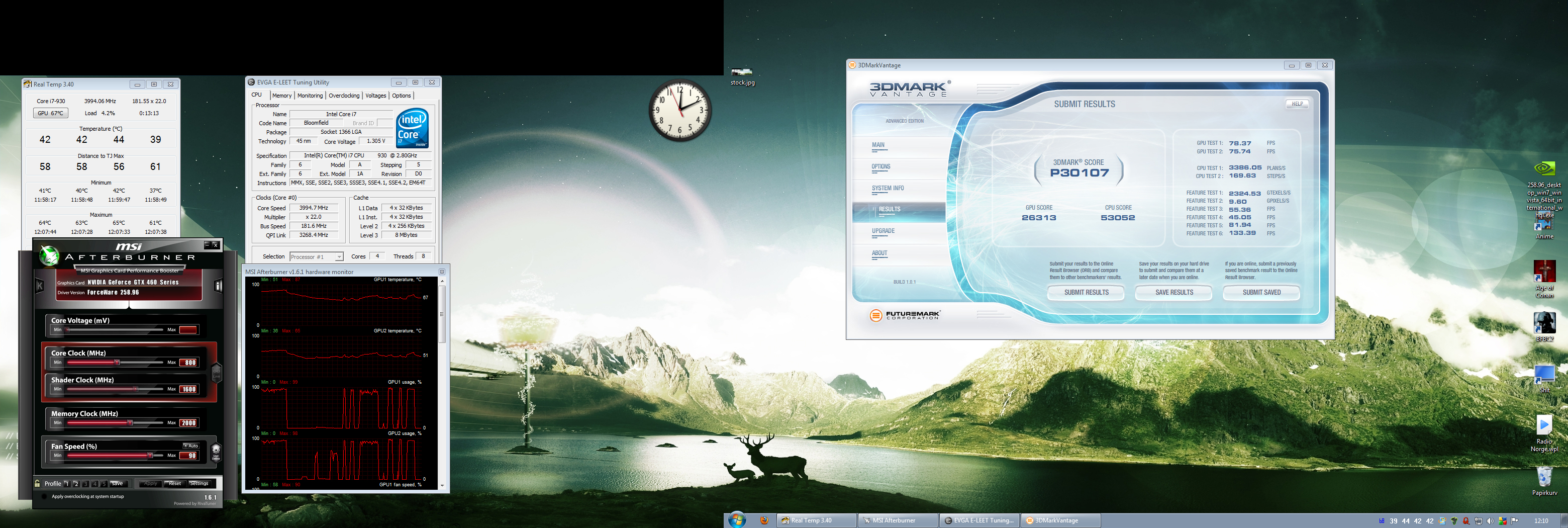Image resolution: width=1568 pixels, height=528 pixels.
Task: Open Afterburner Settings
Action: click(x=199, y=484)
